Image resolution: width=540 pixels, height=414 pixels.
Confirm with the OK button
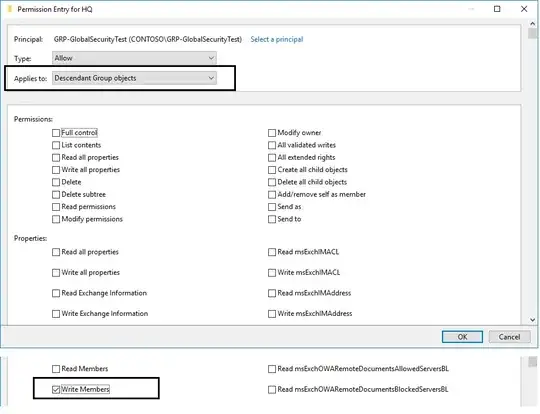pos(462,337)
